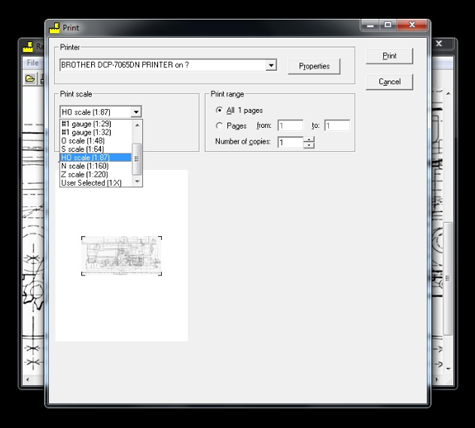Collapse the print scale dropdown arrow
This screenshot has height=428, width=475.
pyautogui.click(x=136, y=112)
